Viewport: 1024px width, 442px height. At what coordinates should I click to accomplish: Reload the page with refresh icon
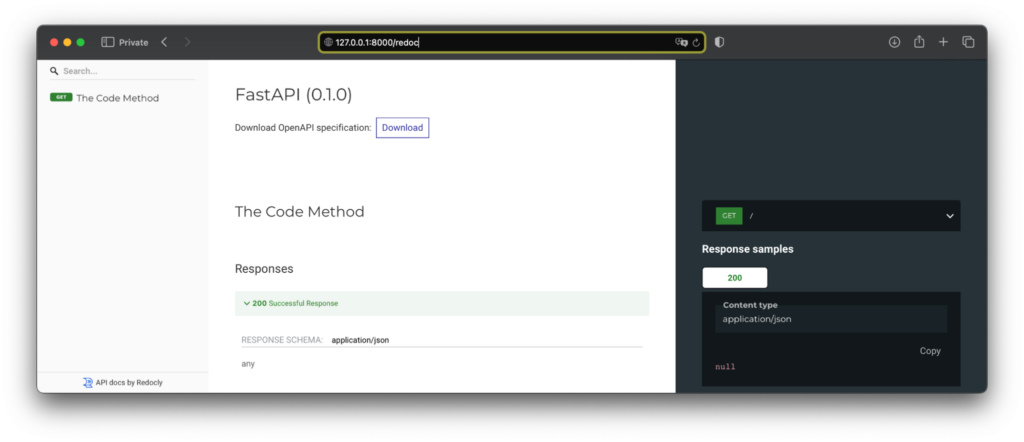click(696, 42)
